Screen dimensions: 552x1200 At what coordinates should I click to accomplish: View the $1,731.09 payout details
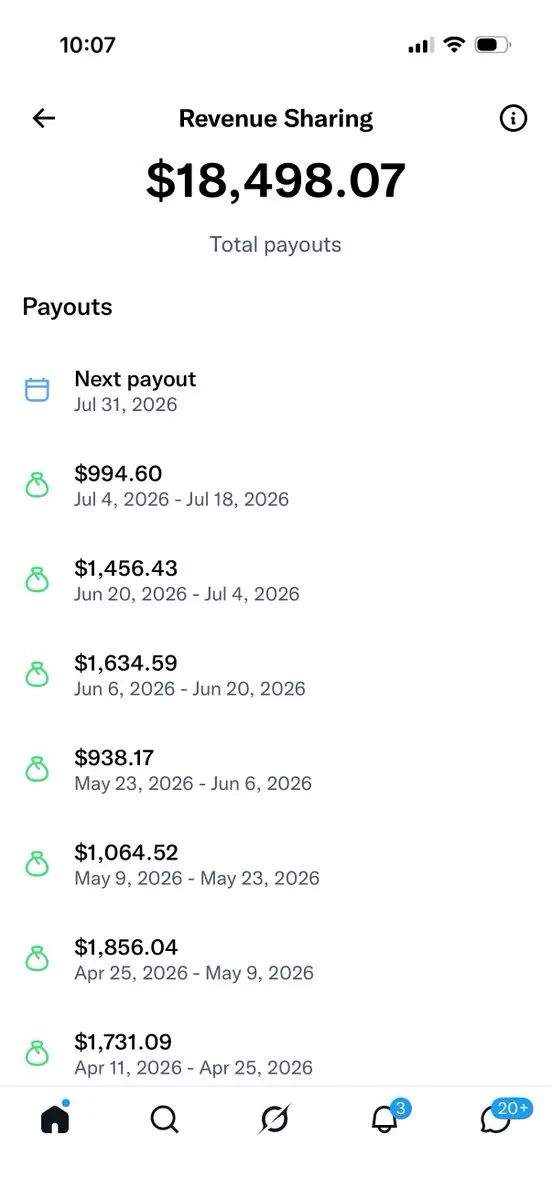276,1054
